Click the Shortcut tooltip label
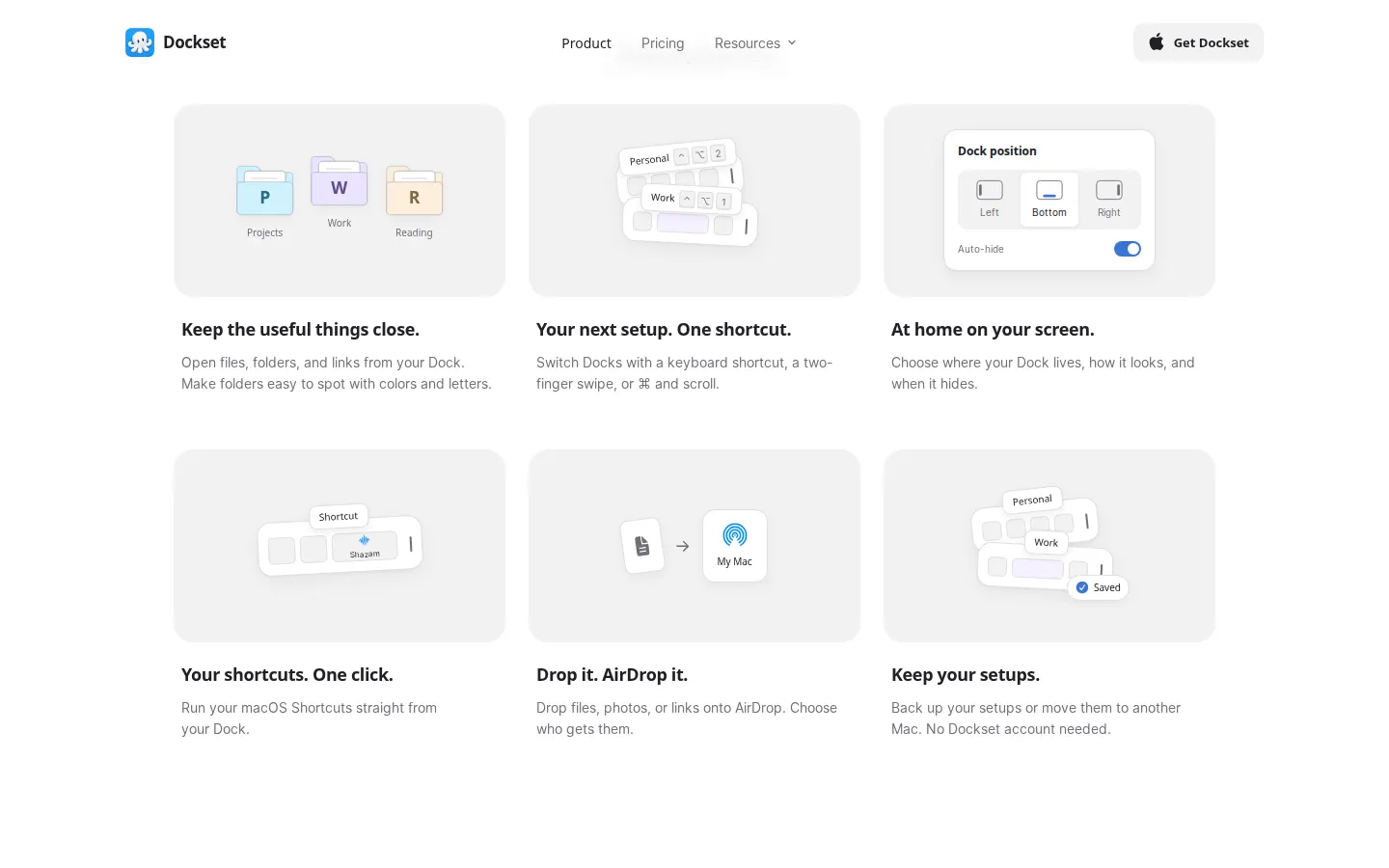Image resolution: width=1389 pixels, height=868 pixels. pos(339,516)
